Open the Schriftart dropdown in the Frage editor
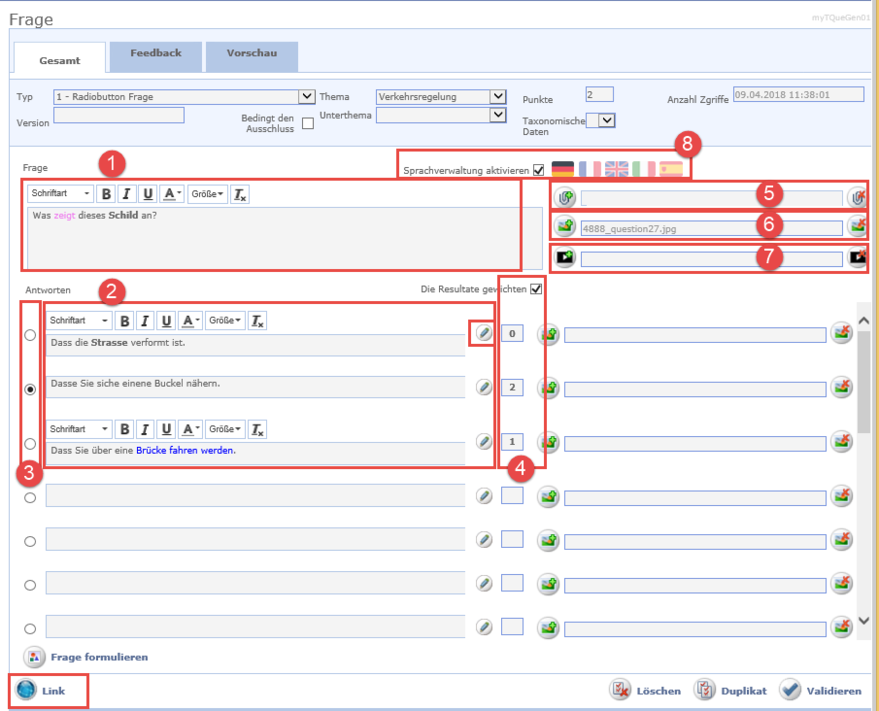The image size is (879, 711). (x=60, y=194)
